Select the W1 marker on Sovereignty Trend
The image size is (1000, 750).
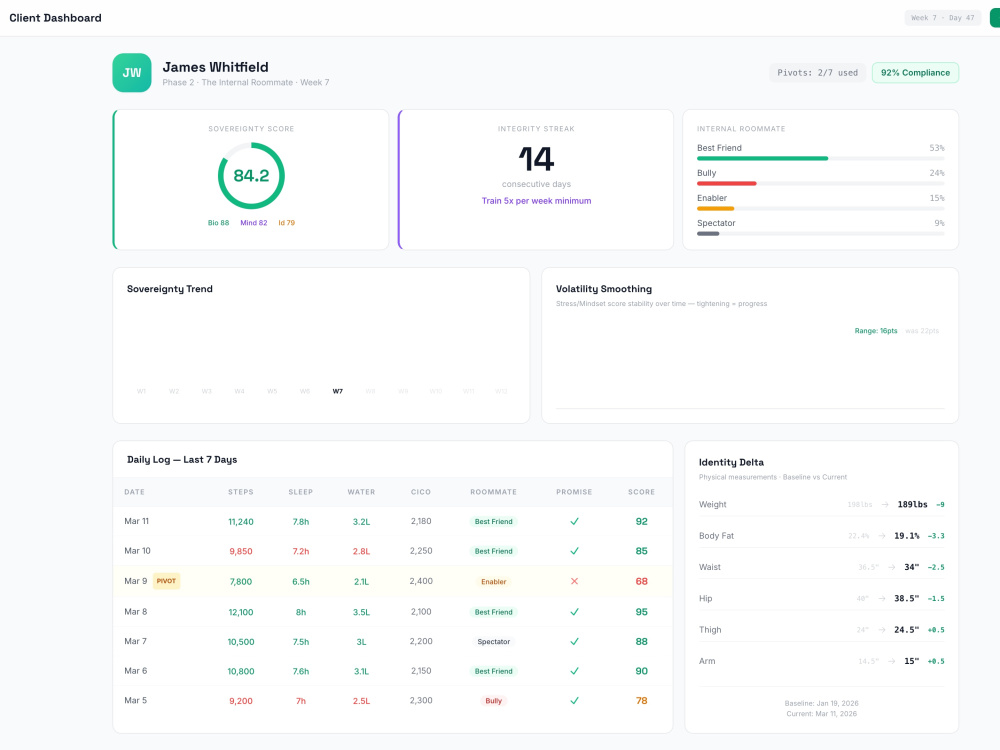(x=141, y=391)
